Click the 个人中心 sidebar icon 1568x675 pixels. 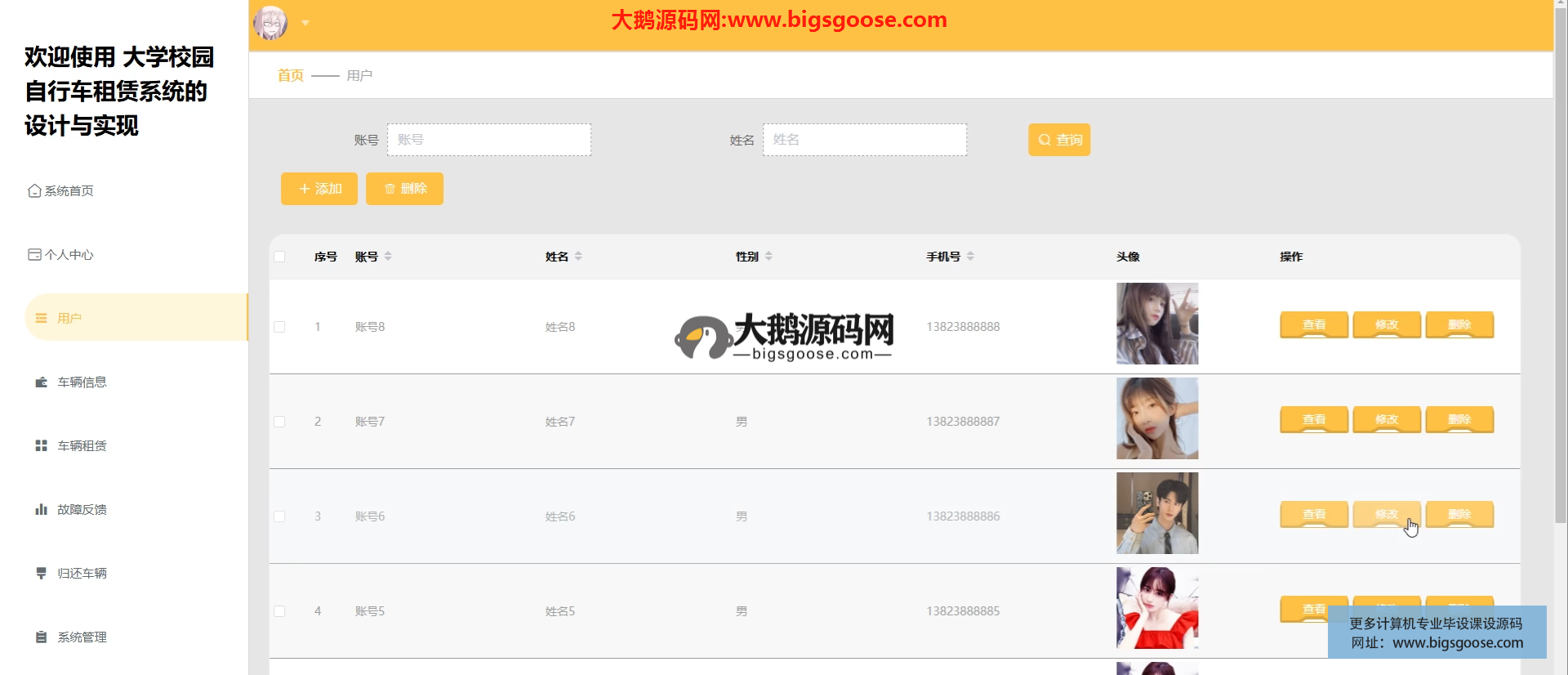pyautogui.click(x=34, y=255)
